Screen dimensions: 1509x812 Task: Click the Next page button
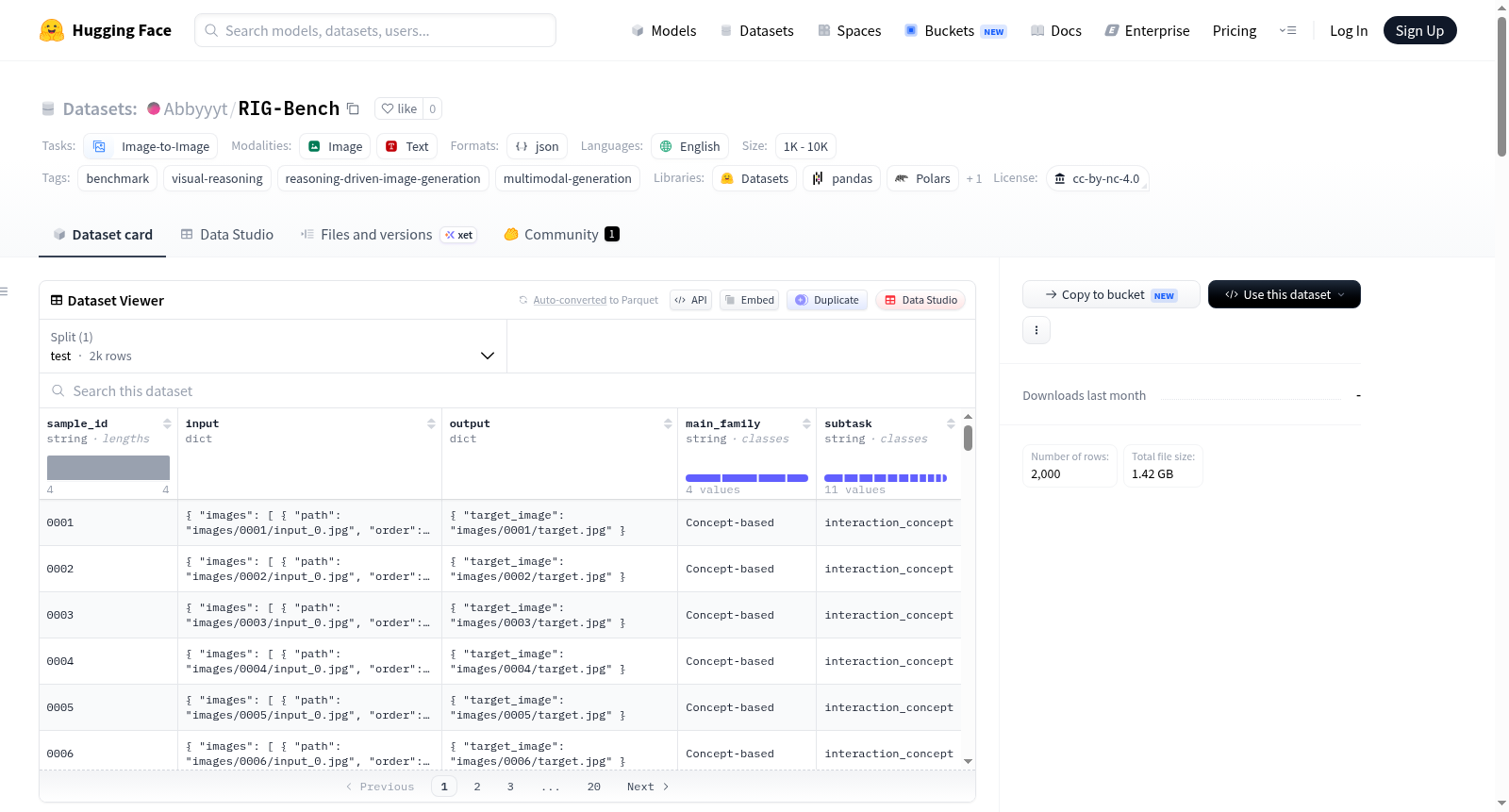(x=648, y=787)
